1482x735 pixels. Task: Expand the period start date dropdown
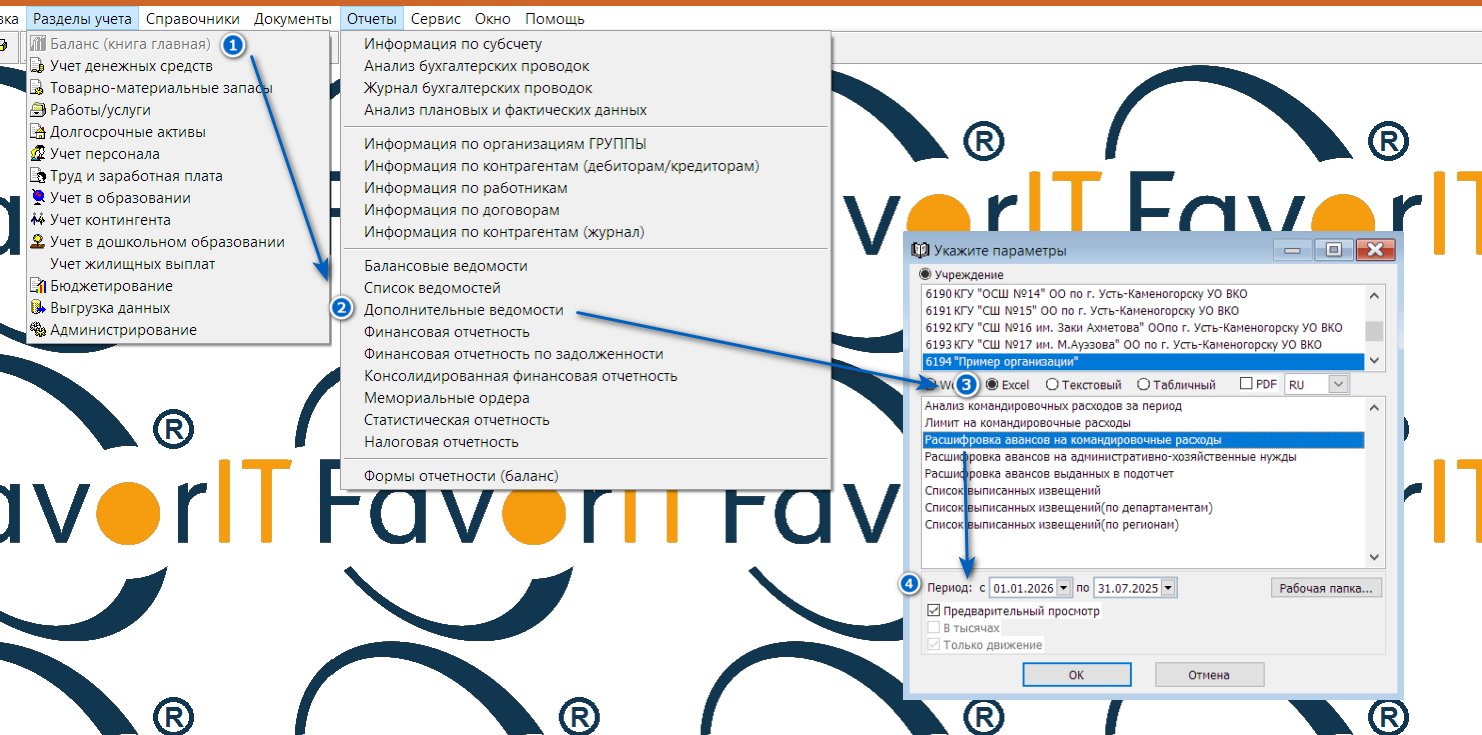click(x=1063, y=588)
